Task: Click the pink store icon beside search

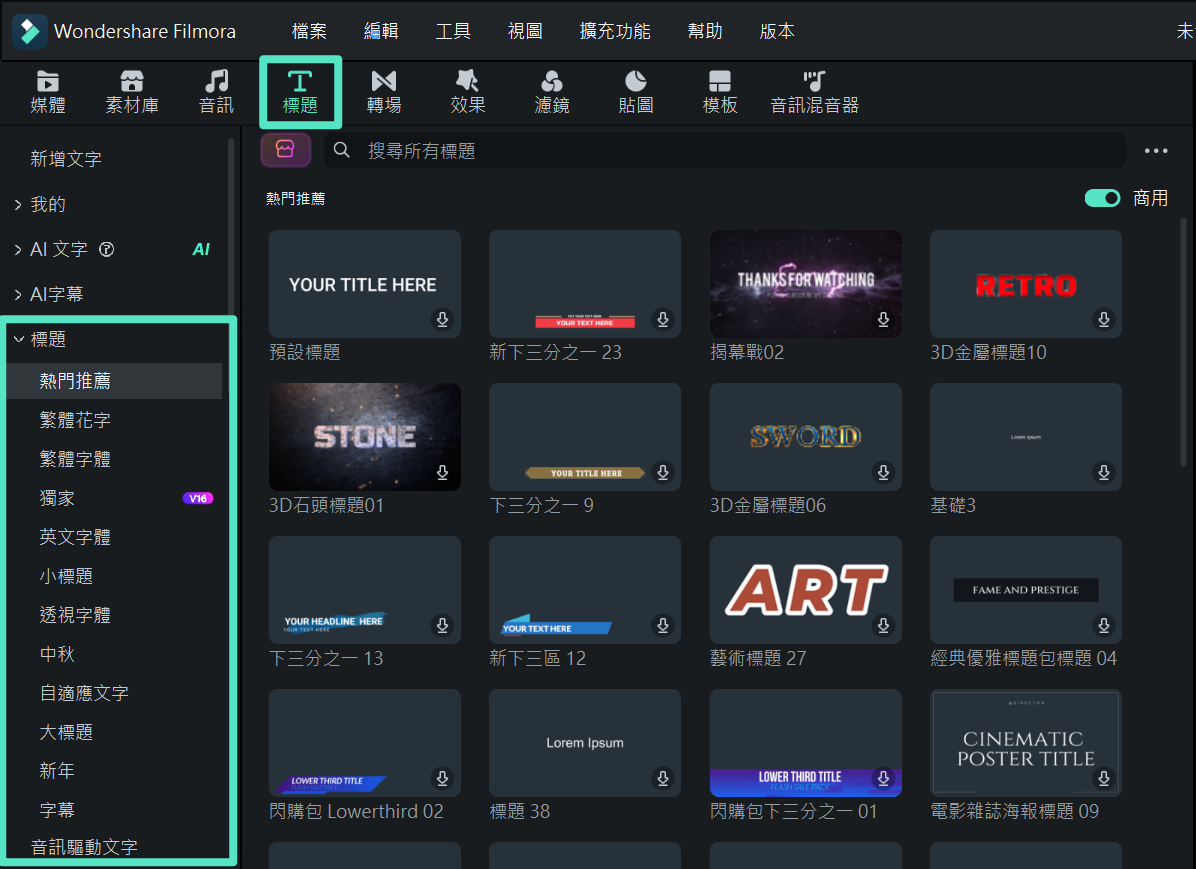Action: click(285, 150)
